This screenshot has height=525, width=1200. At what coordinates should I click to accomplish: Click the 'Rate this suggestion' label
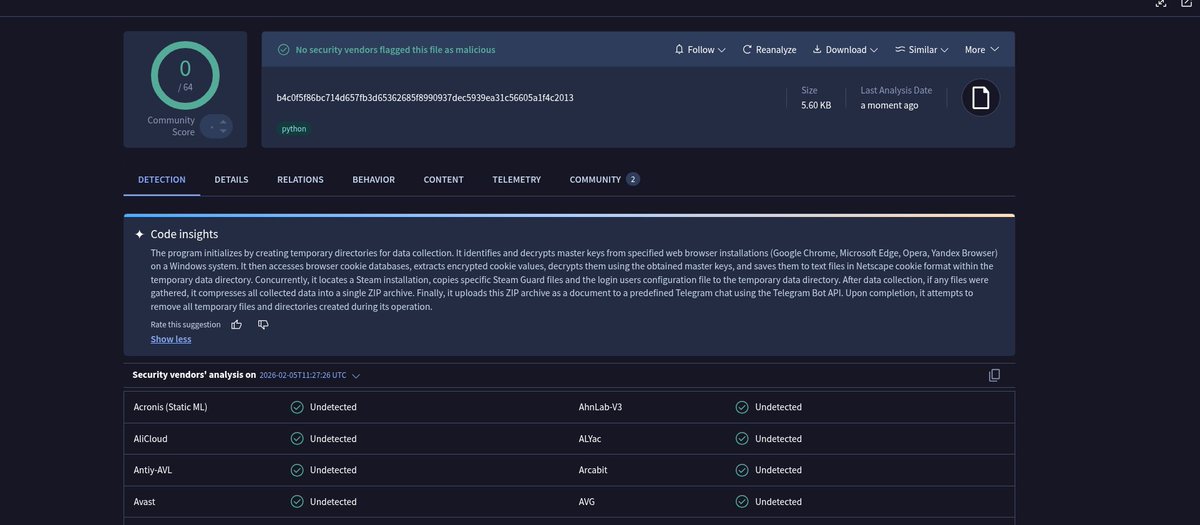[185, 324]
